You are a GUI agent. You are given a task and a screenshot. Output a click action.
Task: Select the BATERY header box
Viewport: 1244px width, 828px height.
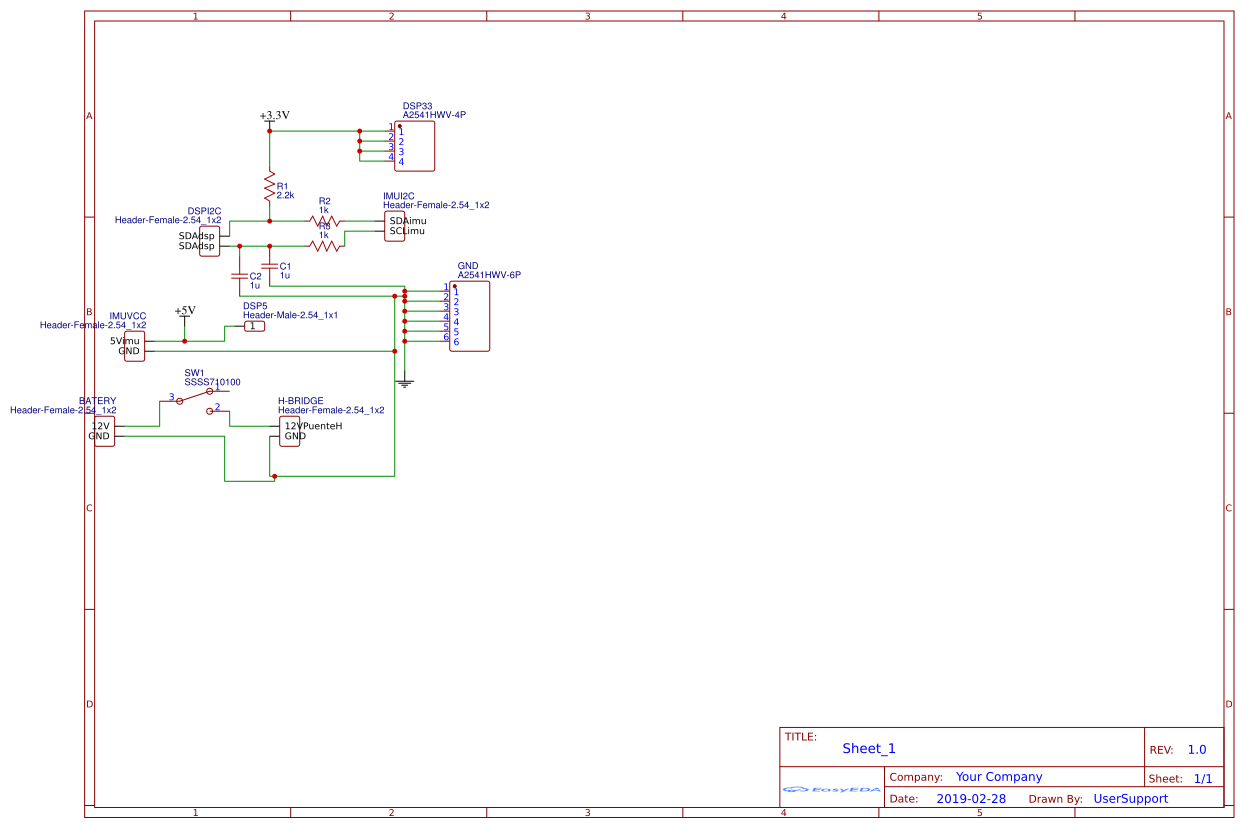point(104,431)
